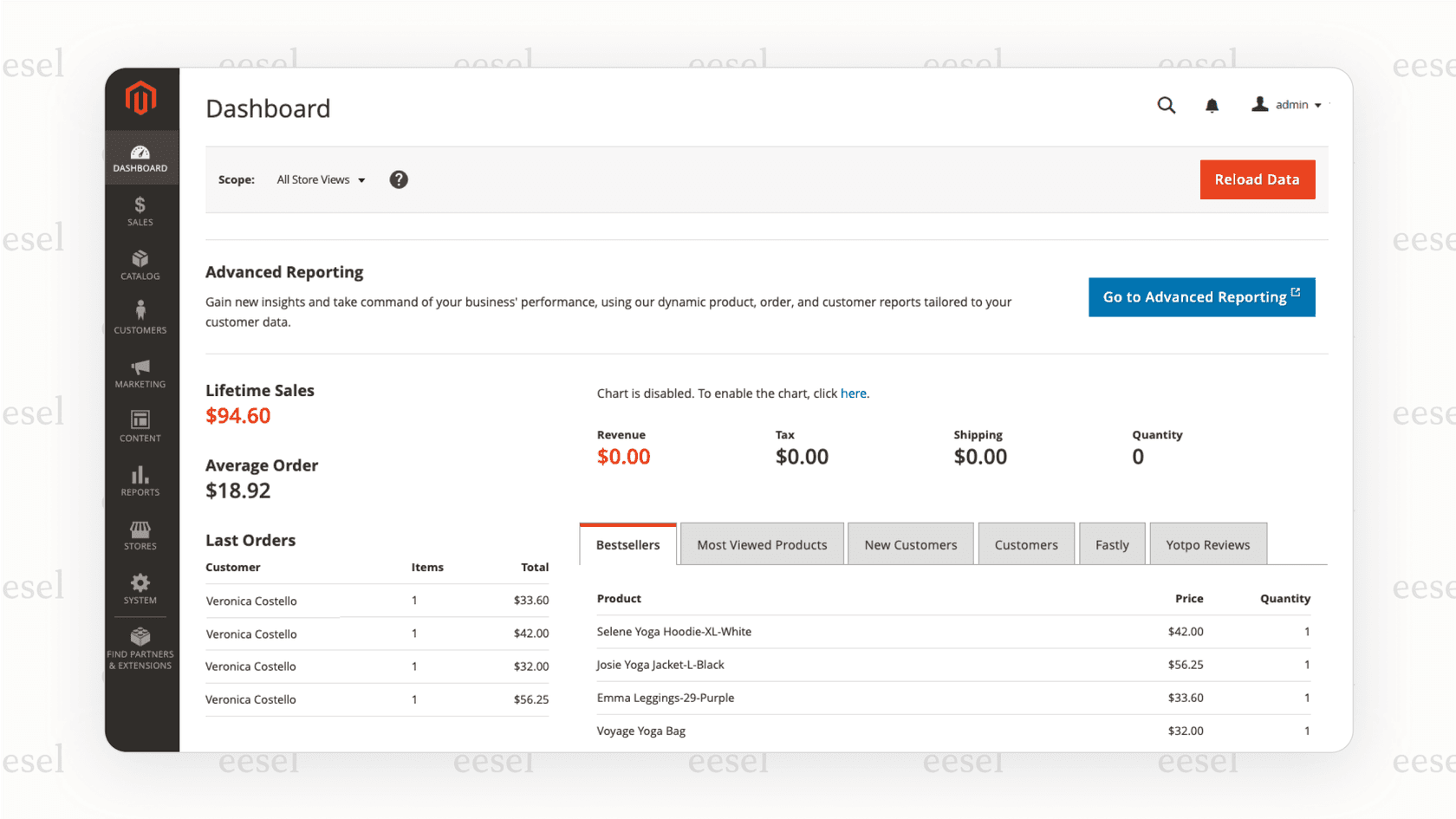Click the here link to enable the chart
The height and width of the screenshot is (819, 1456).
tap(854, 393)
